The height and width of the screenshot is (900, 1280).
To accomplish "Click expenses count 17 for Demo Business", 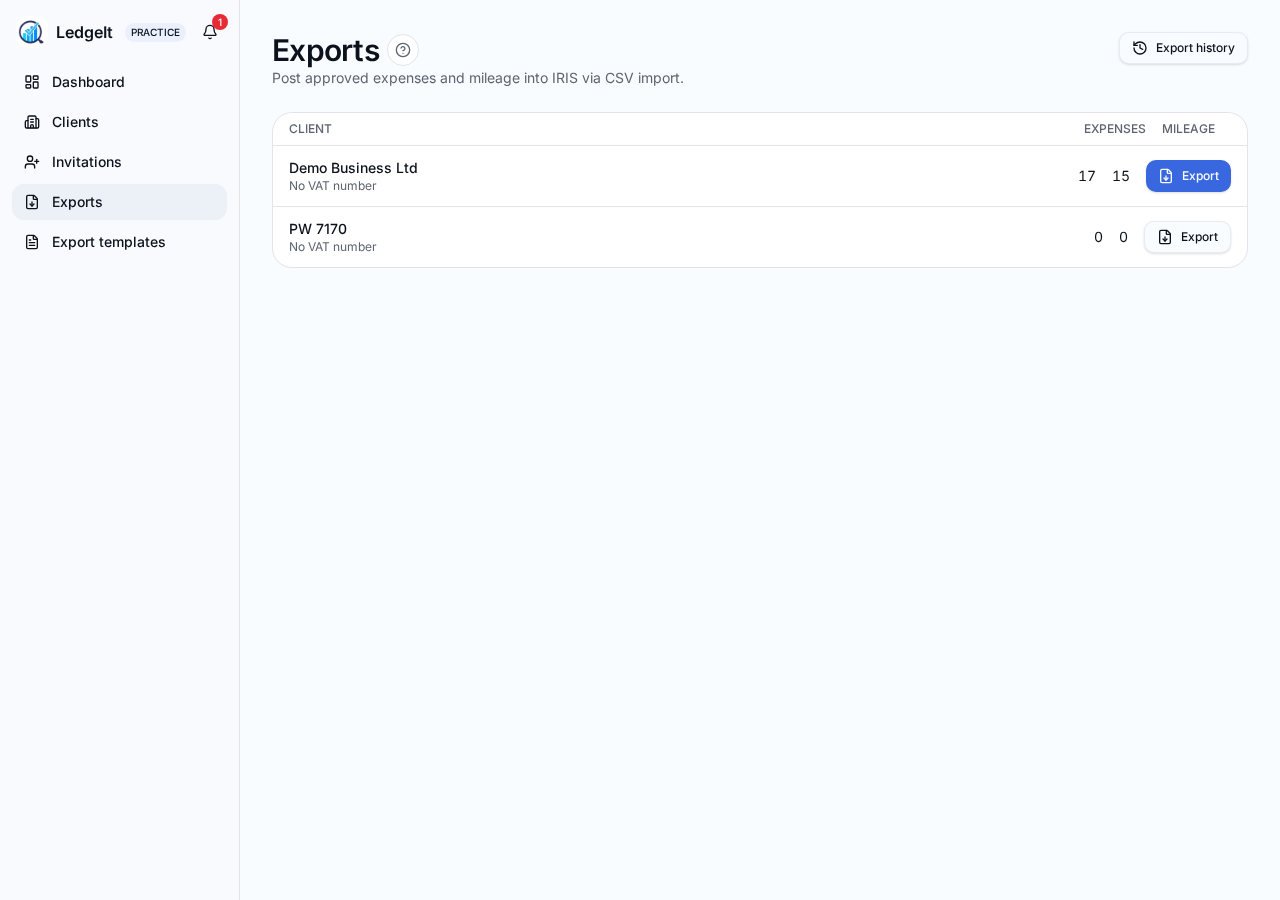I will click(x=1087, y=176).
